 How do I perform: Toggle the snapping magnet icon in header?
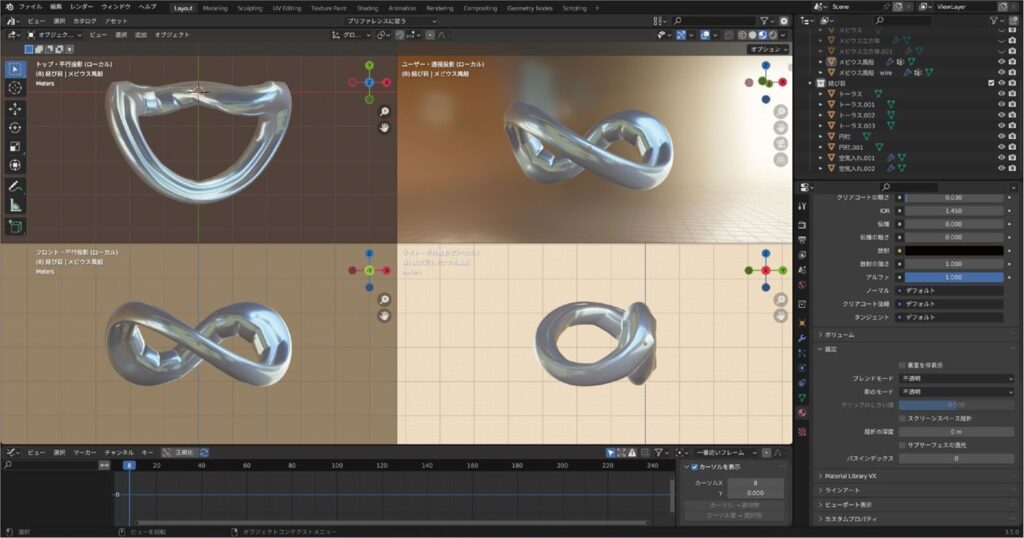tap(400, 35)
